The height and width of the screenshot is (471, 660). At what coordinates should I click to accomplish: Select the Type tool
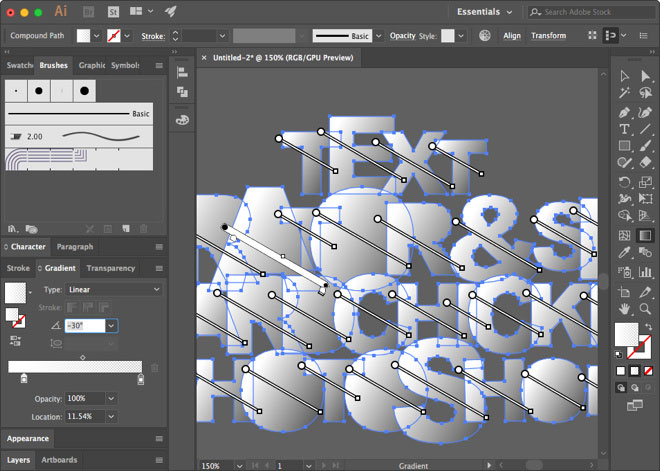coord(625,129)
